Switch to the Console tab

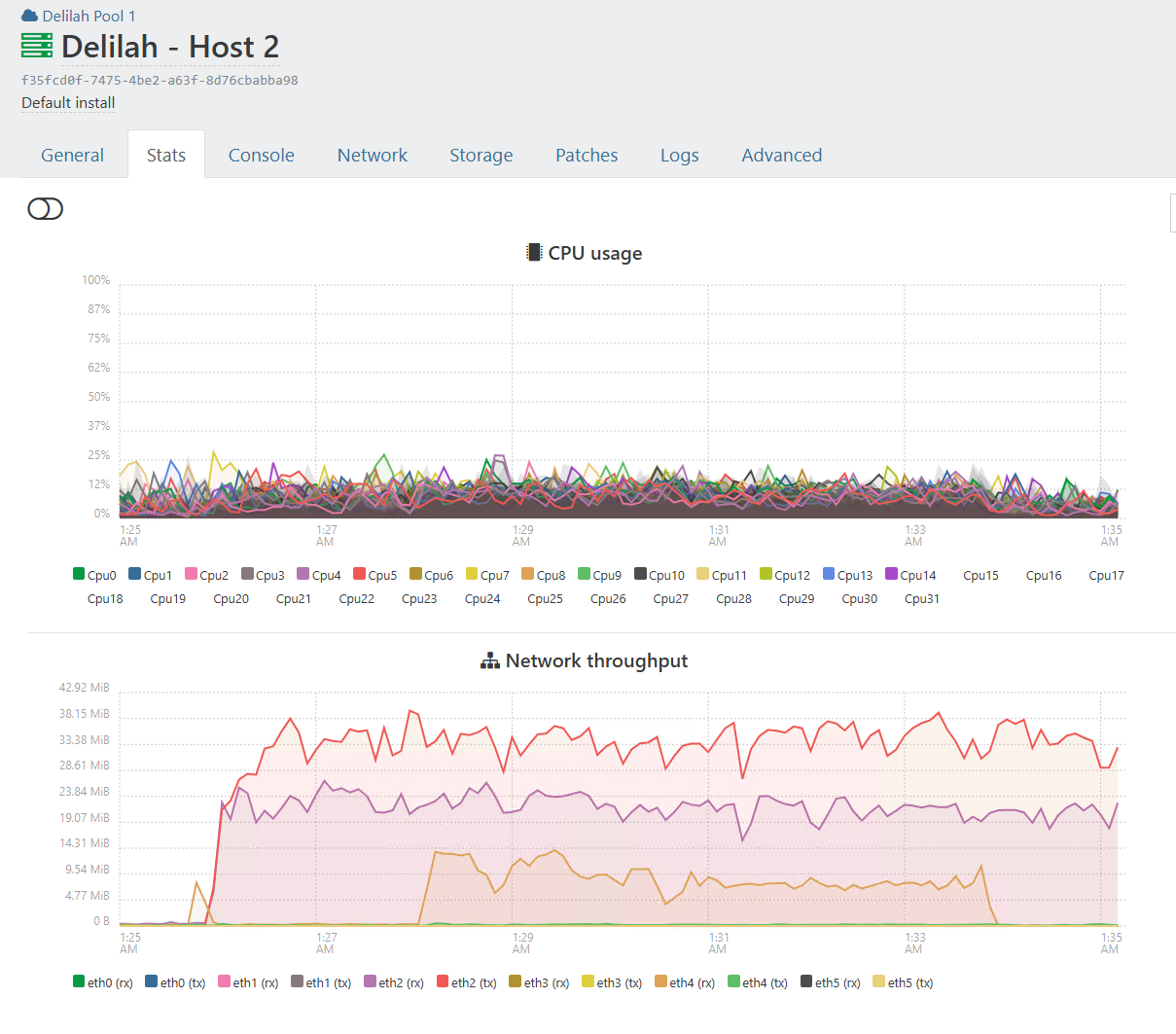(x=261, y=156)
